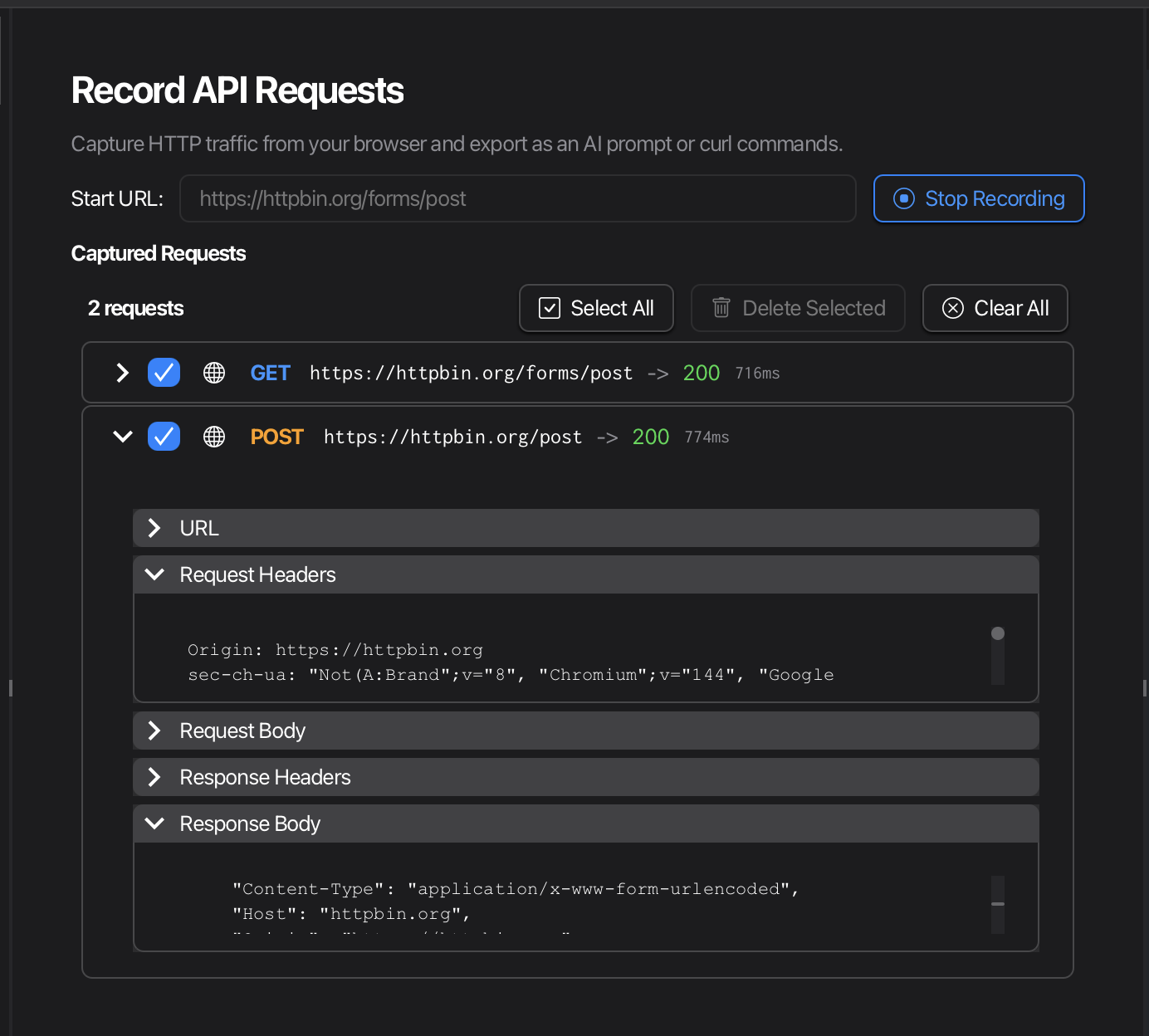Uncheck the POST httpbin.org/post request checkbox

164,437
